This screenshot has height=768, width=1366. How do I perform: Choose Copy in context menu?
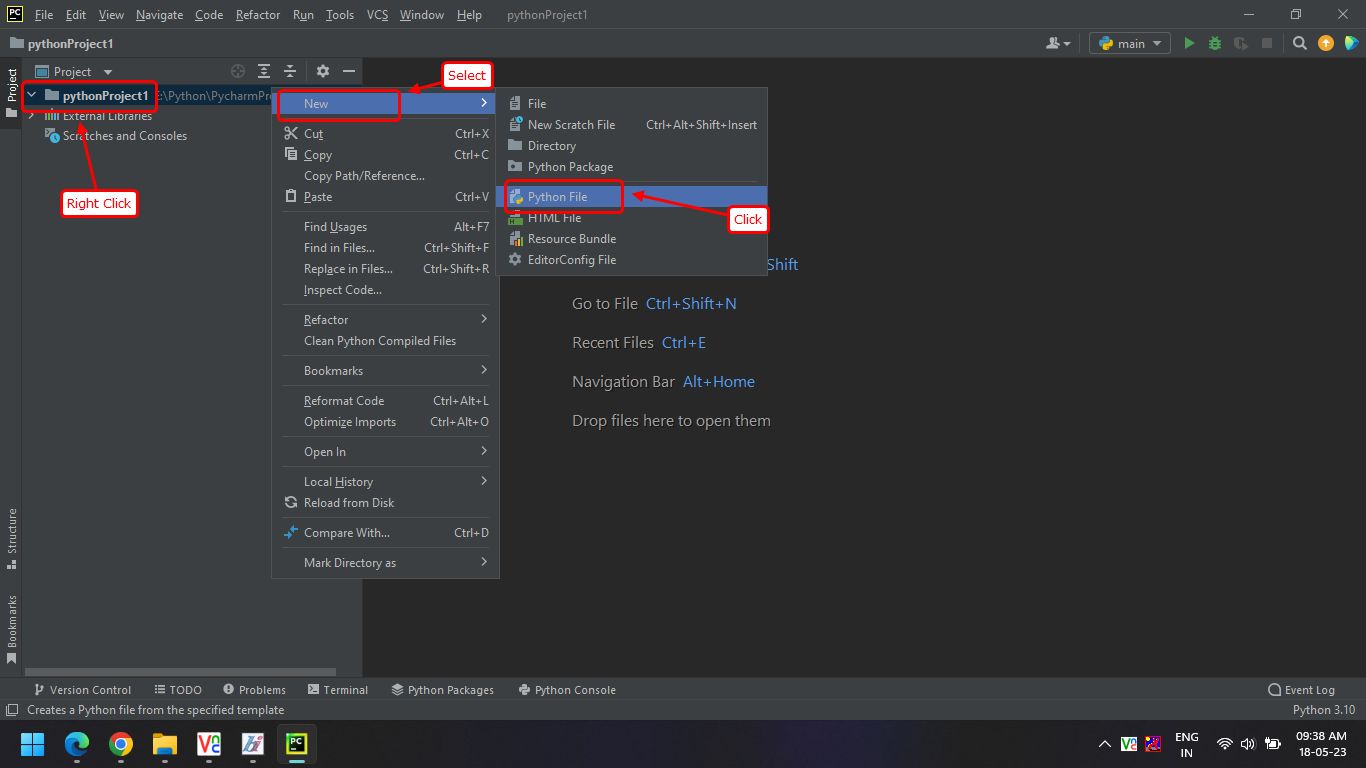385,155
